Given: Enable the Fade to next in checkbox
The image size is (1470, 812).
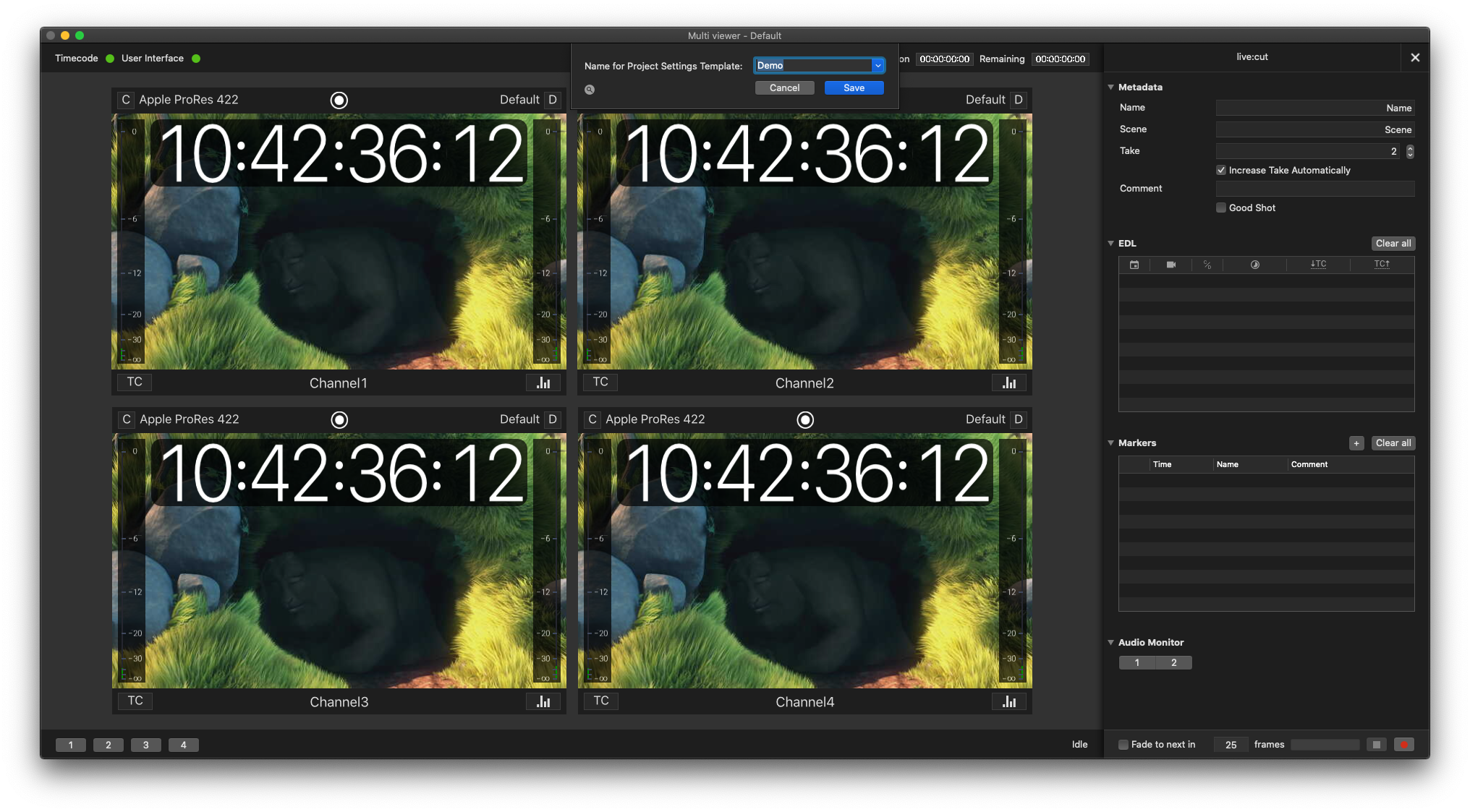Looking at the screenshot, I should (1123, 745).
